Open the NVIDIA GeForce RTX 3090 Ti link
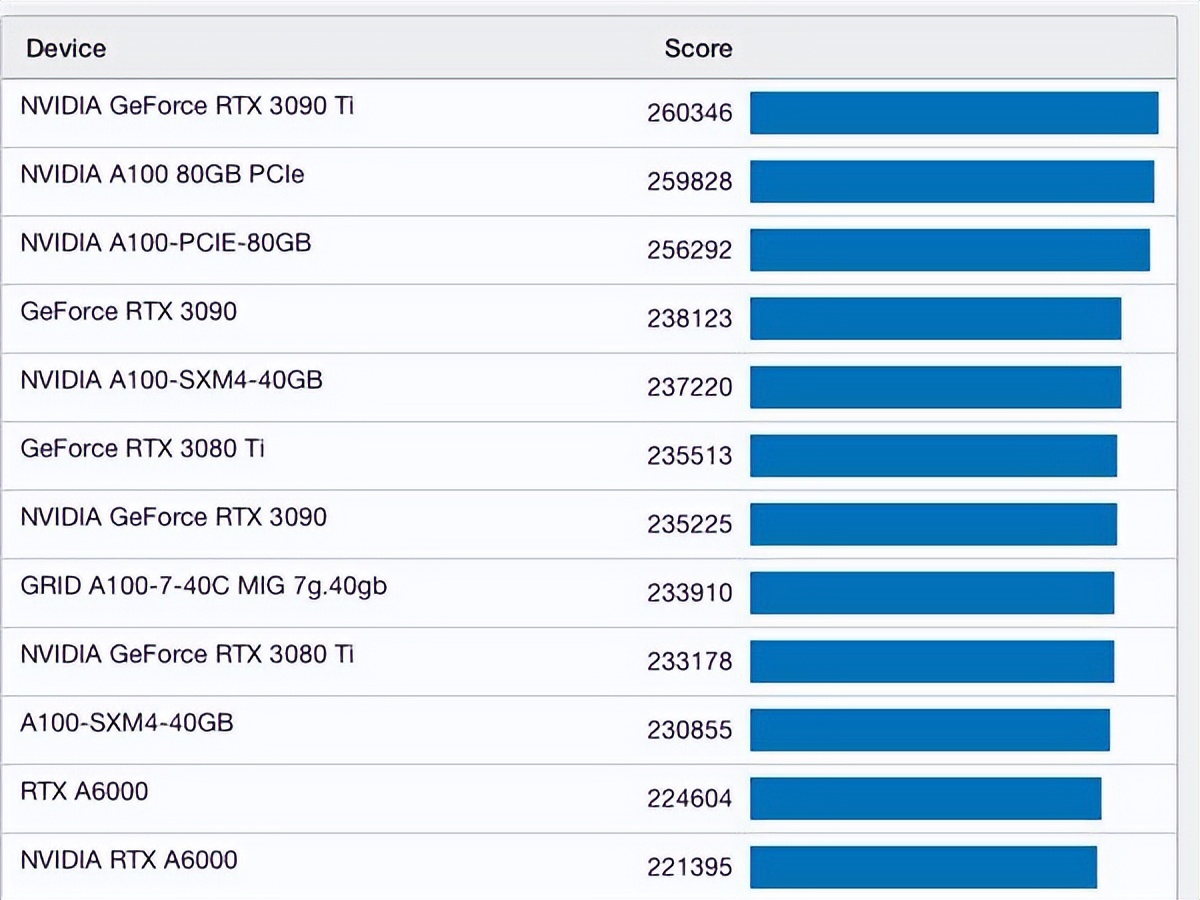 coord(187,105)
